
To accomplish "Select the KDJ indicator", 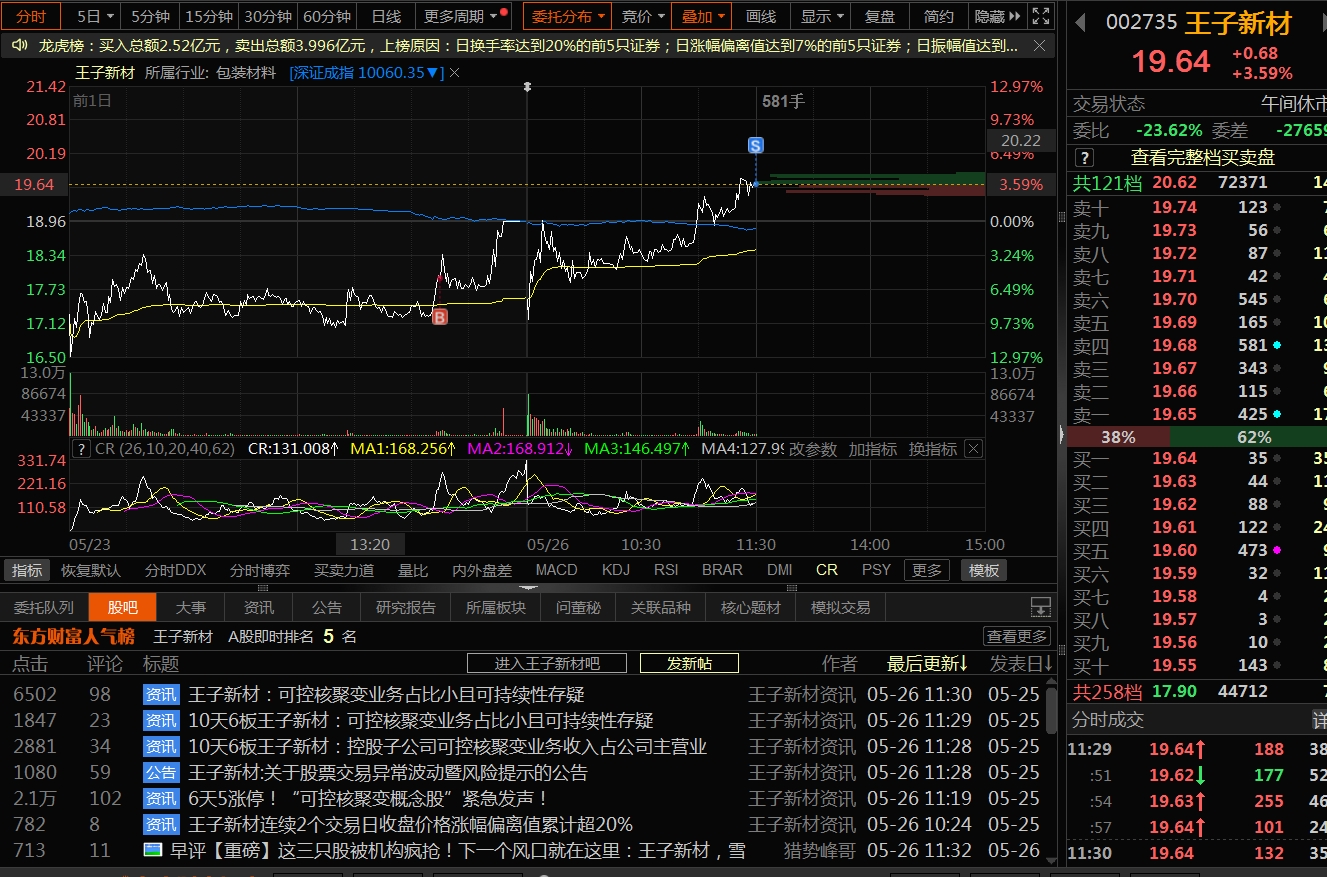I will (616, 570).
